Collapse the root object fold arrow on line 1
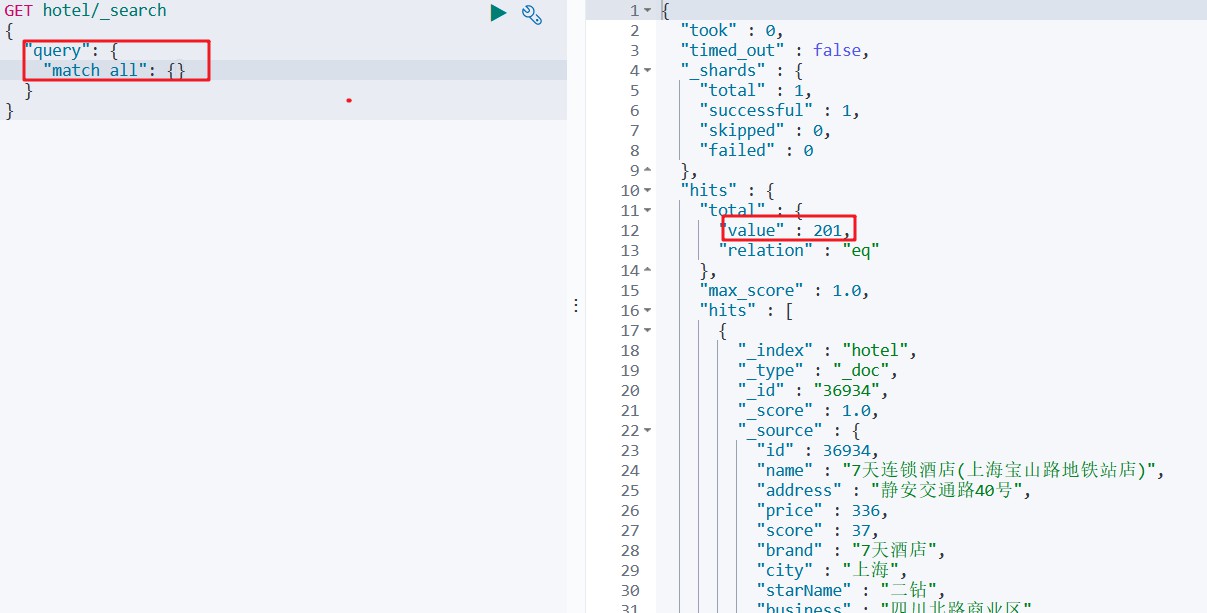Screen dimensions: 1207x613 648,10
